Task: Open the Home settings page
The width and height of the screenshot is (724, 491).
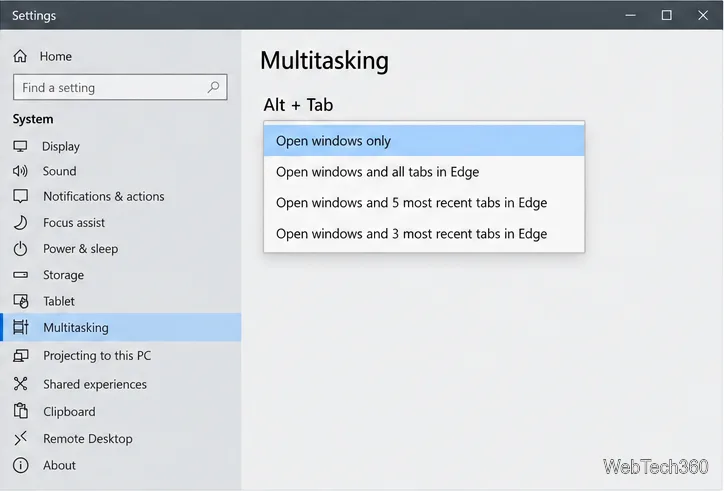Action: 121,56
